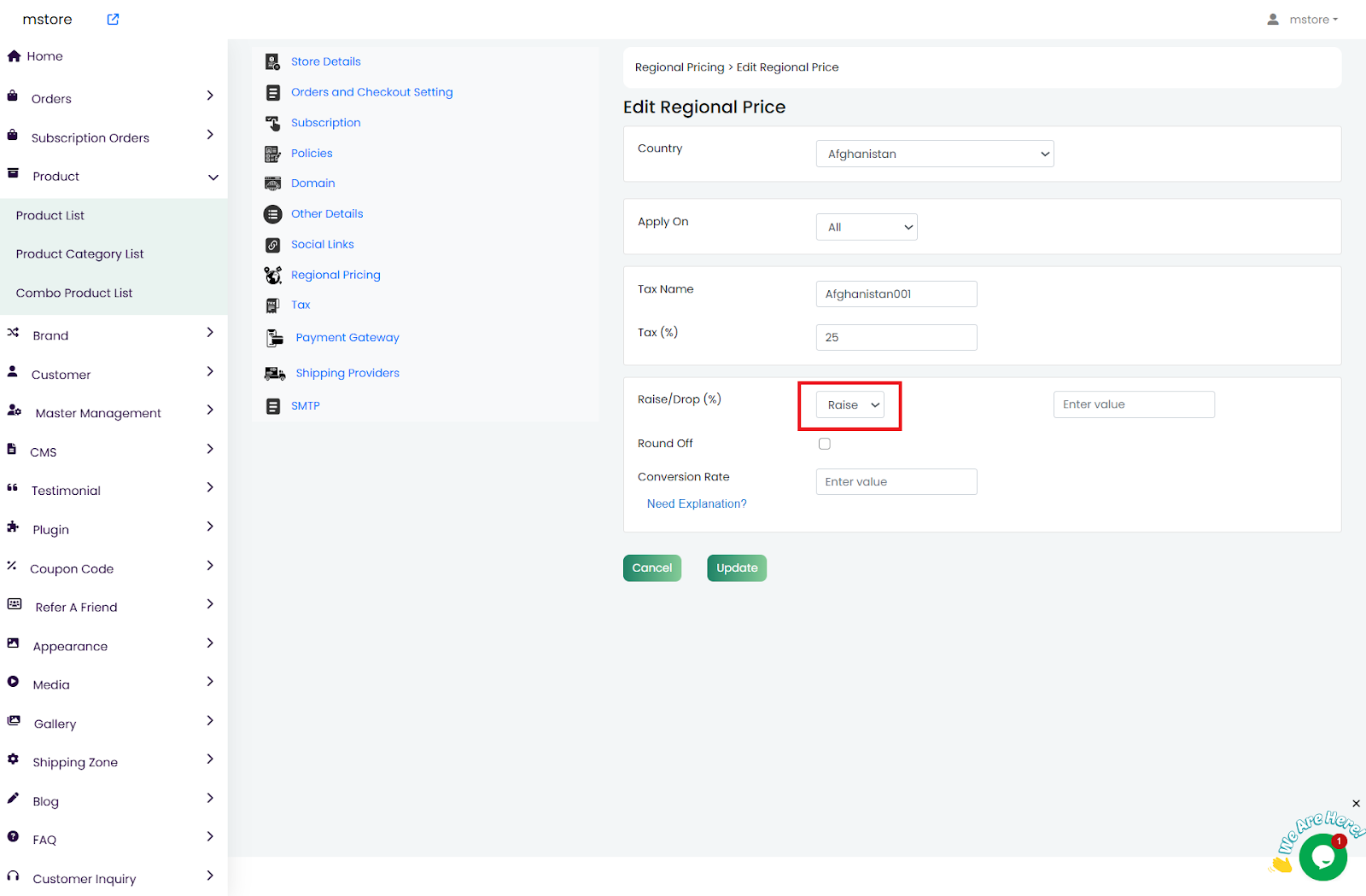Open the external link icon beside mstore
The height and width of the screenshot is (896, 1366).
pos(113,20)
